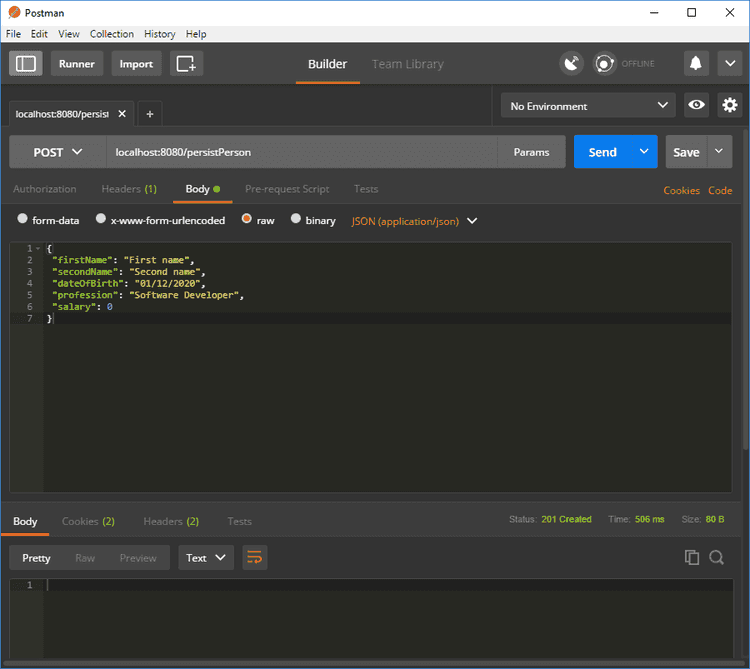Click into the request URL field
This screenshot has height=669, width=750.
[300, 152]
